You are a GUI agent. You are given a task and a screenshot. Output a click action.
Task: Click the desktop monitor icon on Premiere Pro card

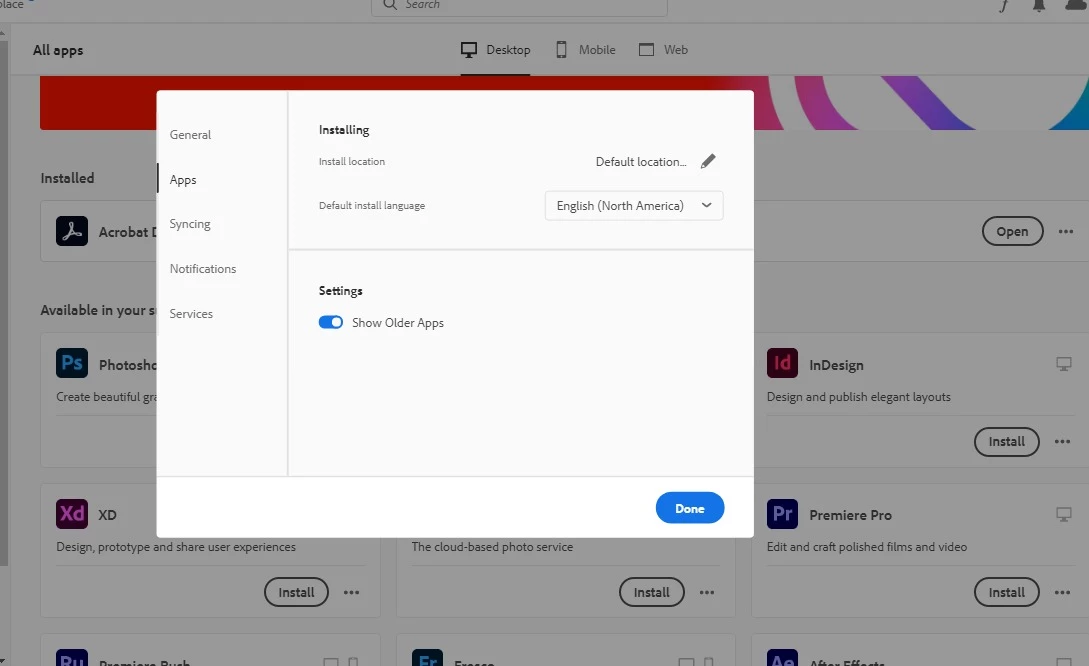1063,515
